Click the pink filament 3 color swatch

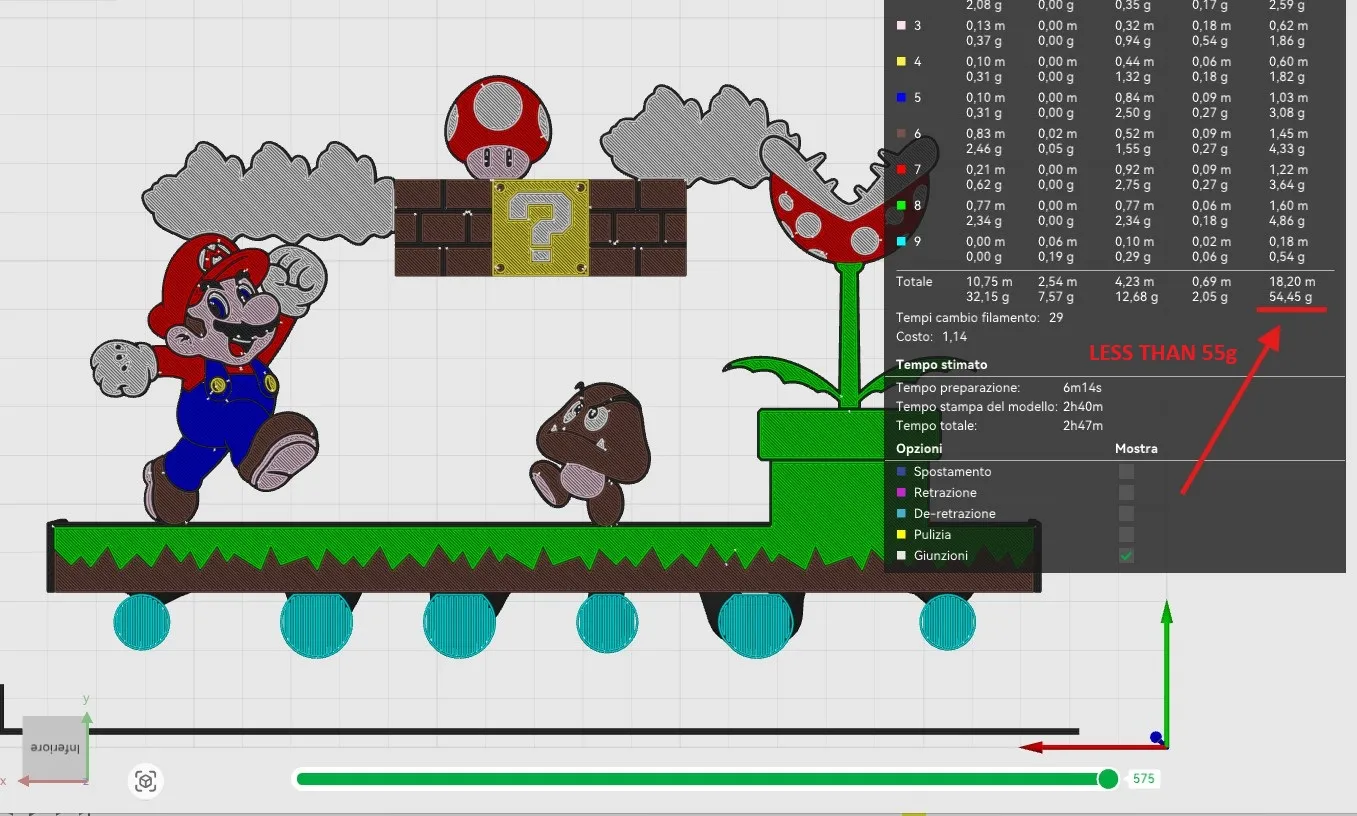[901, 25]
